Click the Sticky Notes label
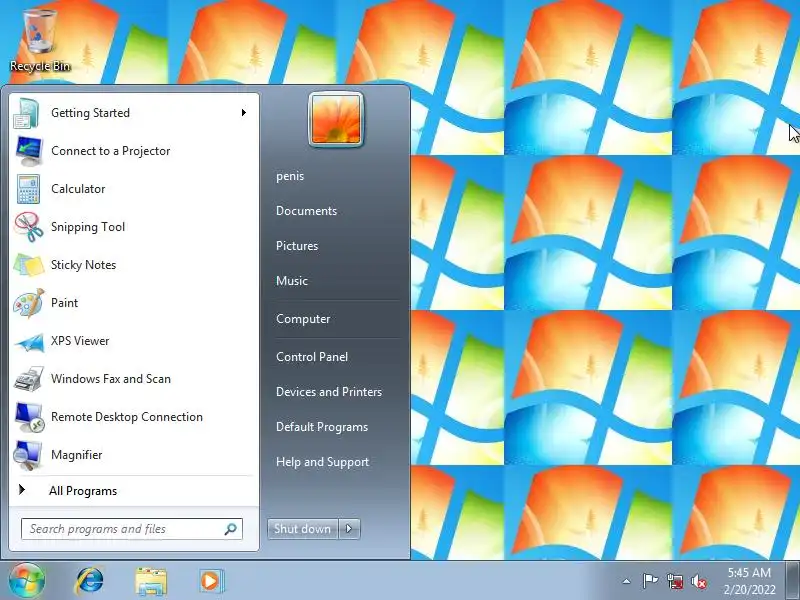Image resolution: width=800 pixels, height=600 pixels. click(83, 265)
